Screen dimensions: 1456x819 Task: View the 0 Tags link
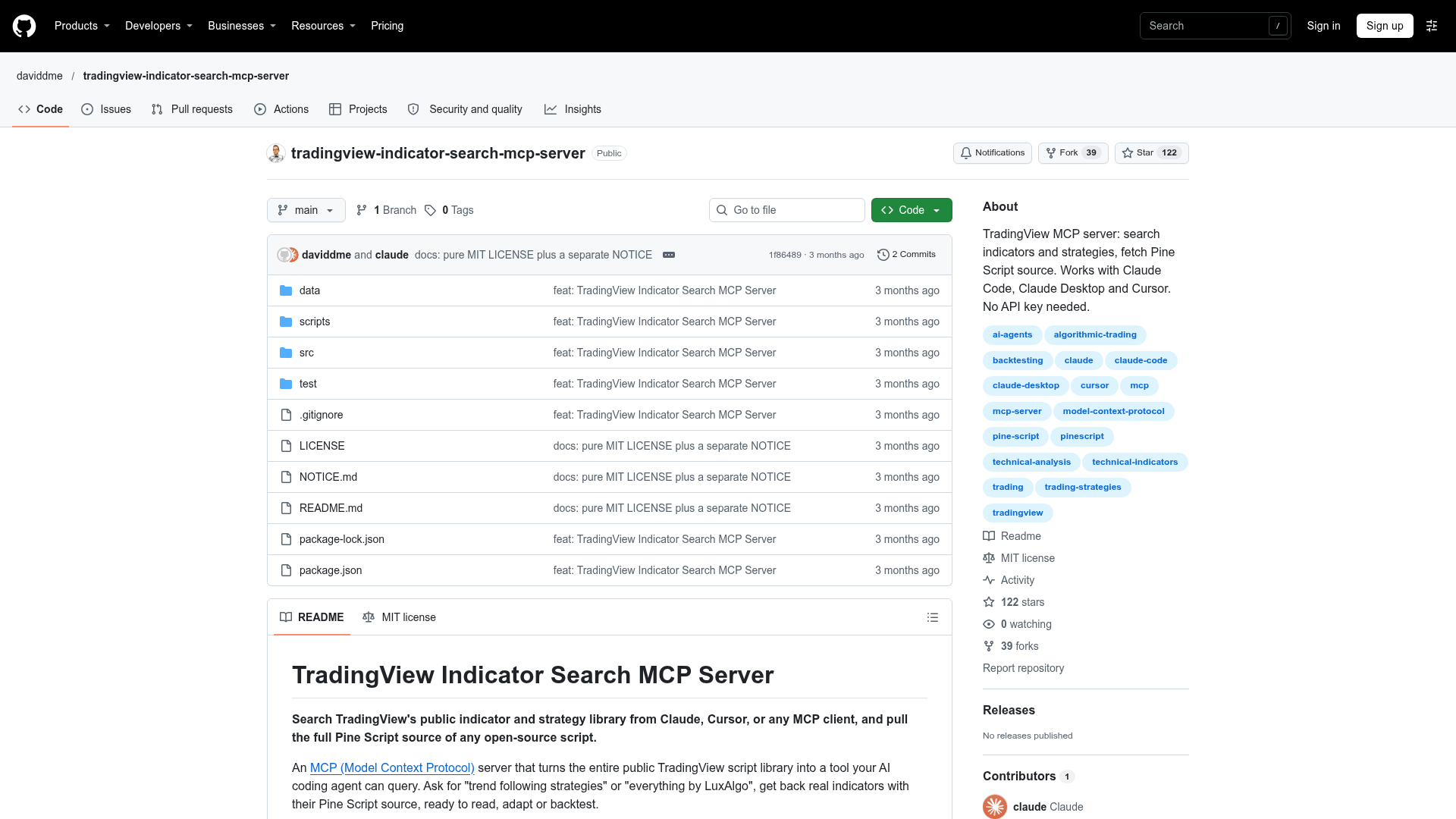tap(449, 210)
